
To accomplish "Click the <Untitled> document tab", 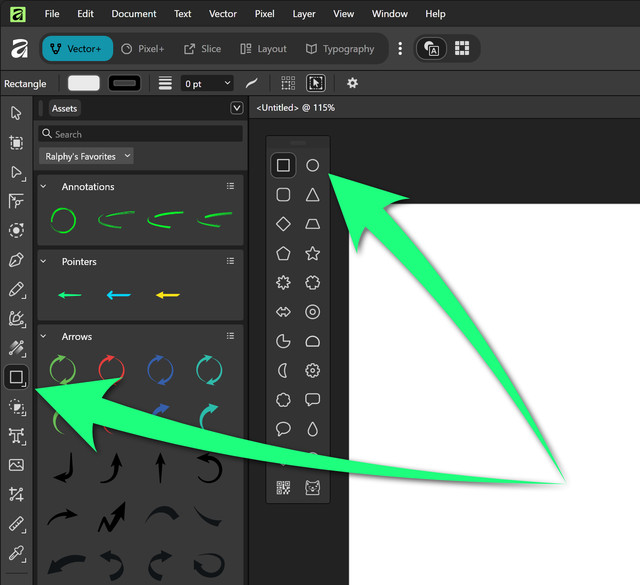I will 296,108.
